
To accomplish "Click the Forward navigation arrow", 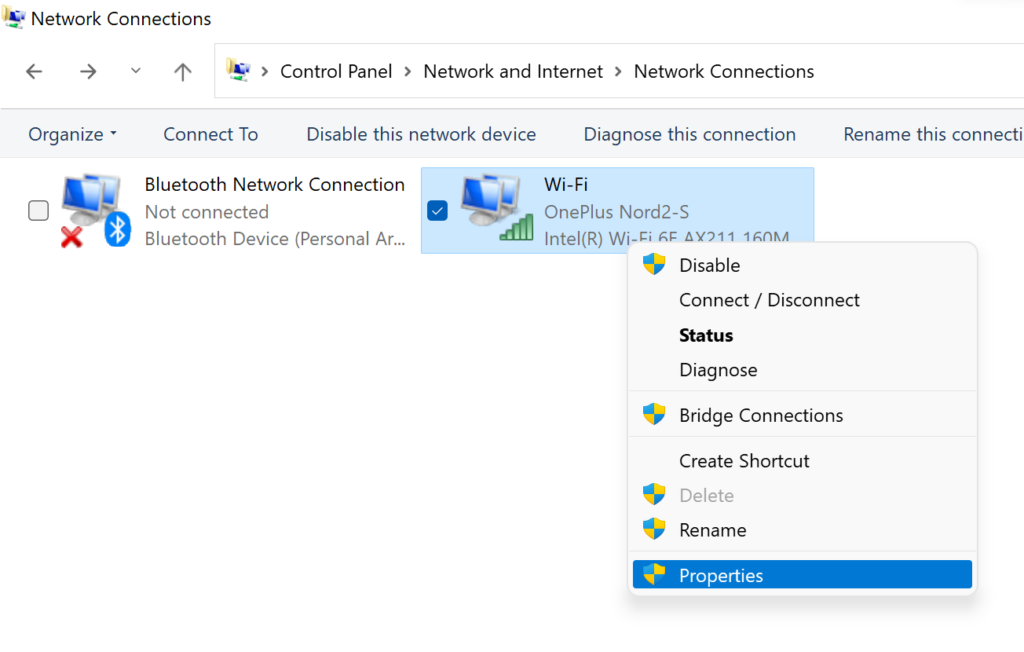I will (88, 72).
